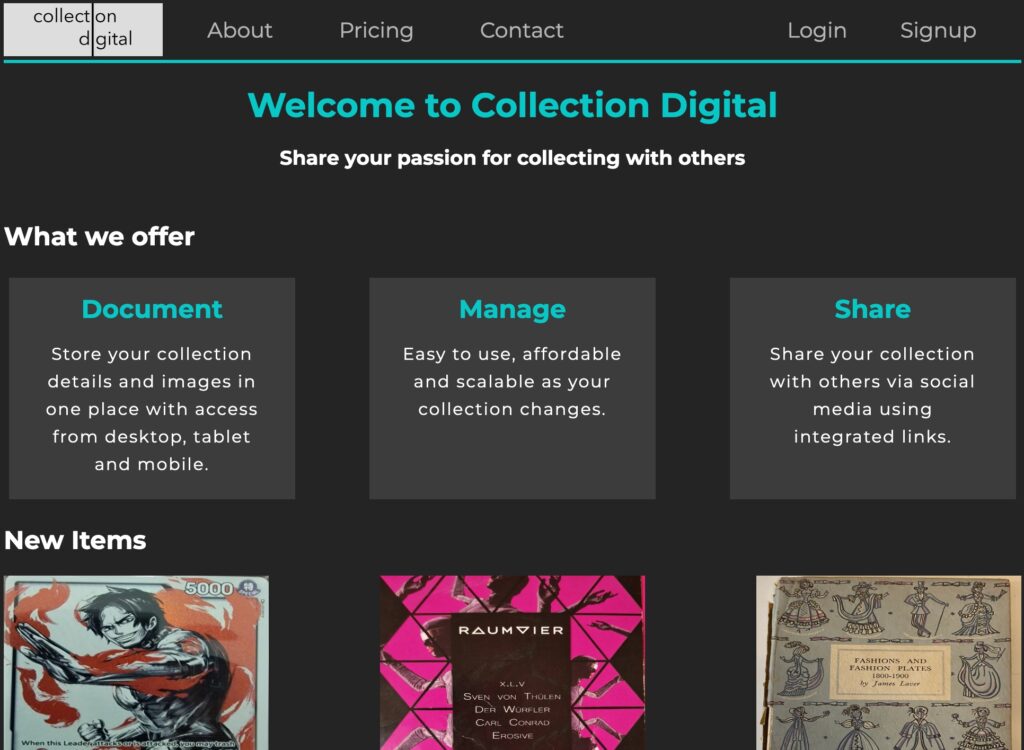The image size is (1024, 750).
Task: Click the 'What we offer' heading
Action: pos(99,237)
